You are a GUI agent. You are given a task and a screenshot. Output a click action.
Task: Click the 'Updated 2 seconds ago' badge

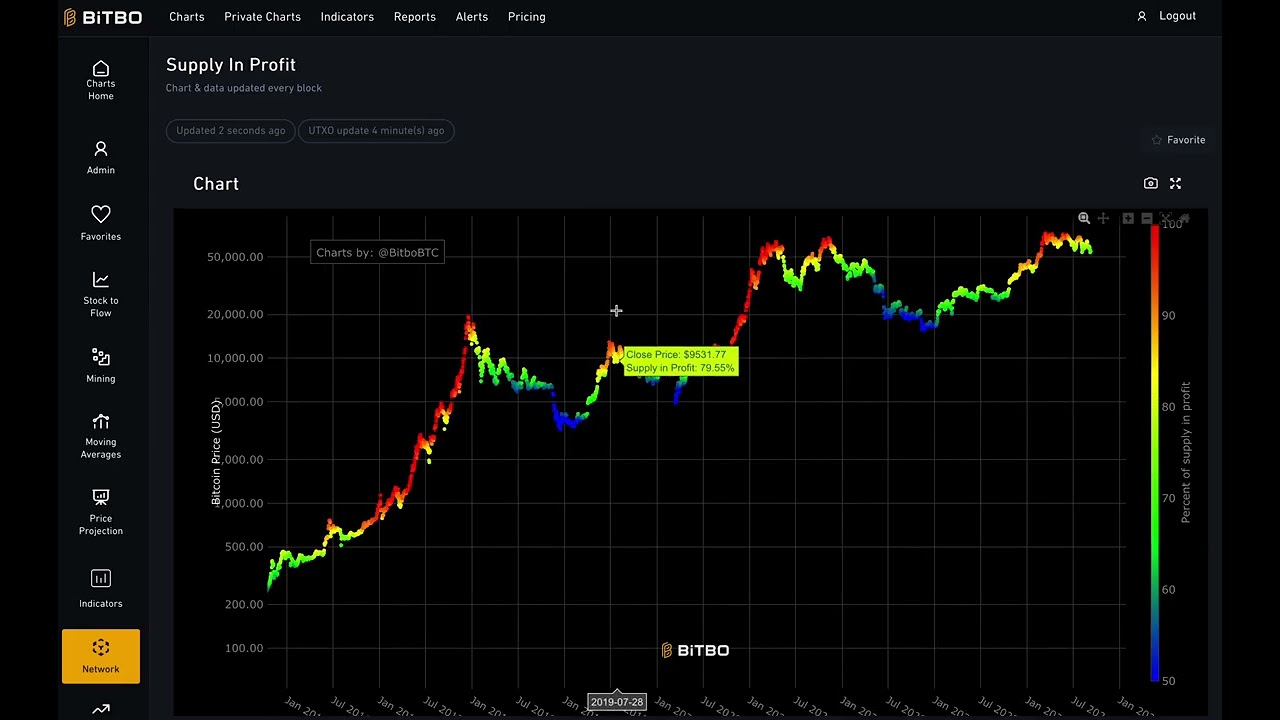point(230,130)
